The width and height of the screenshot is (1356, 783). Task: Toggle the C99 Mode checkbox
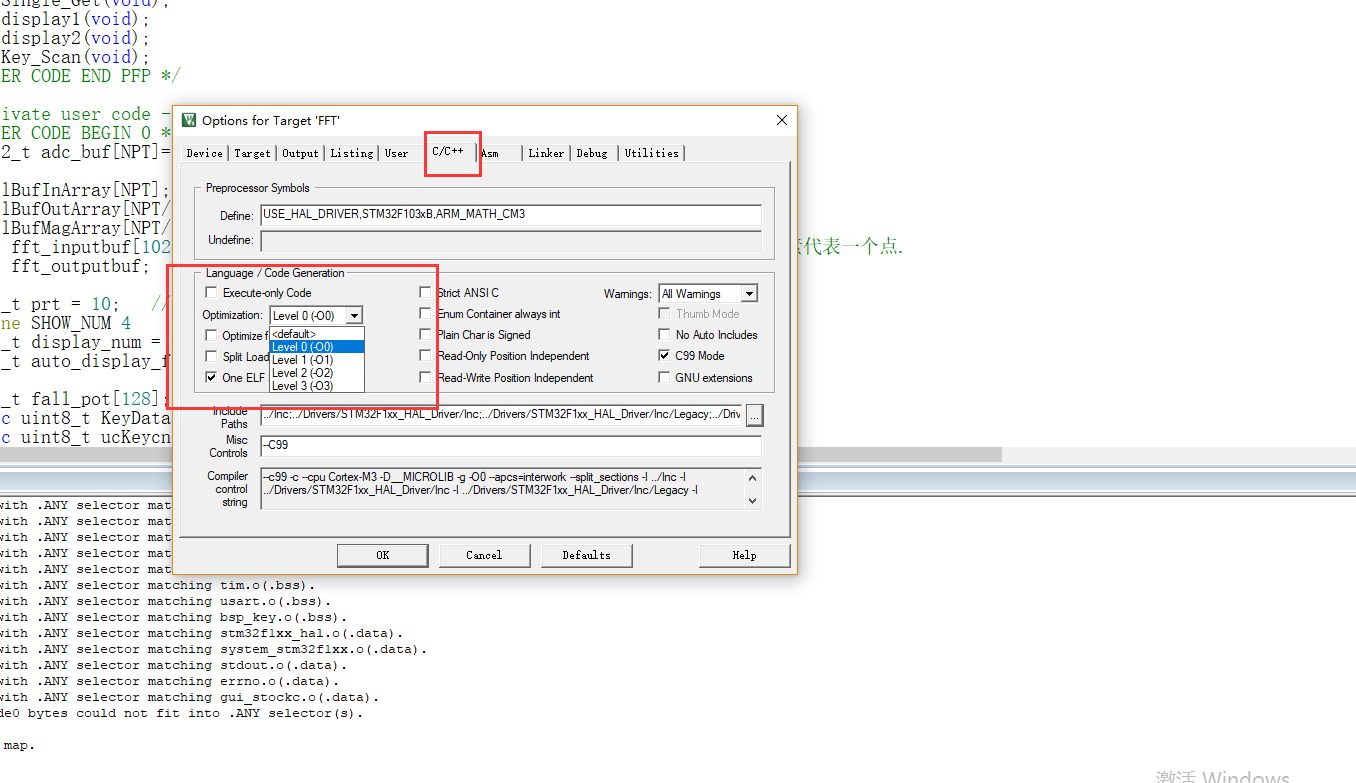665,356
